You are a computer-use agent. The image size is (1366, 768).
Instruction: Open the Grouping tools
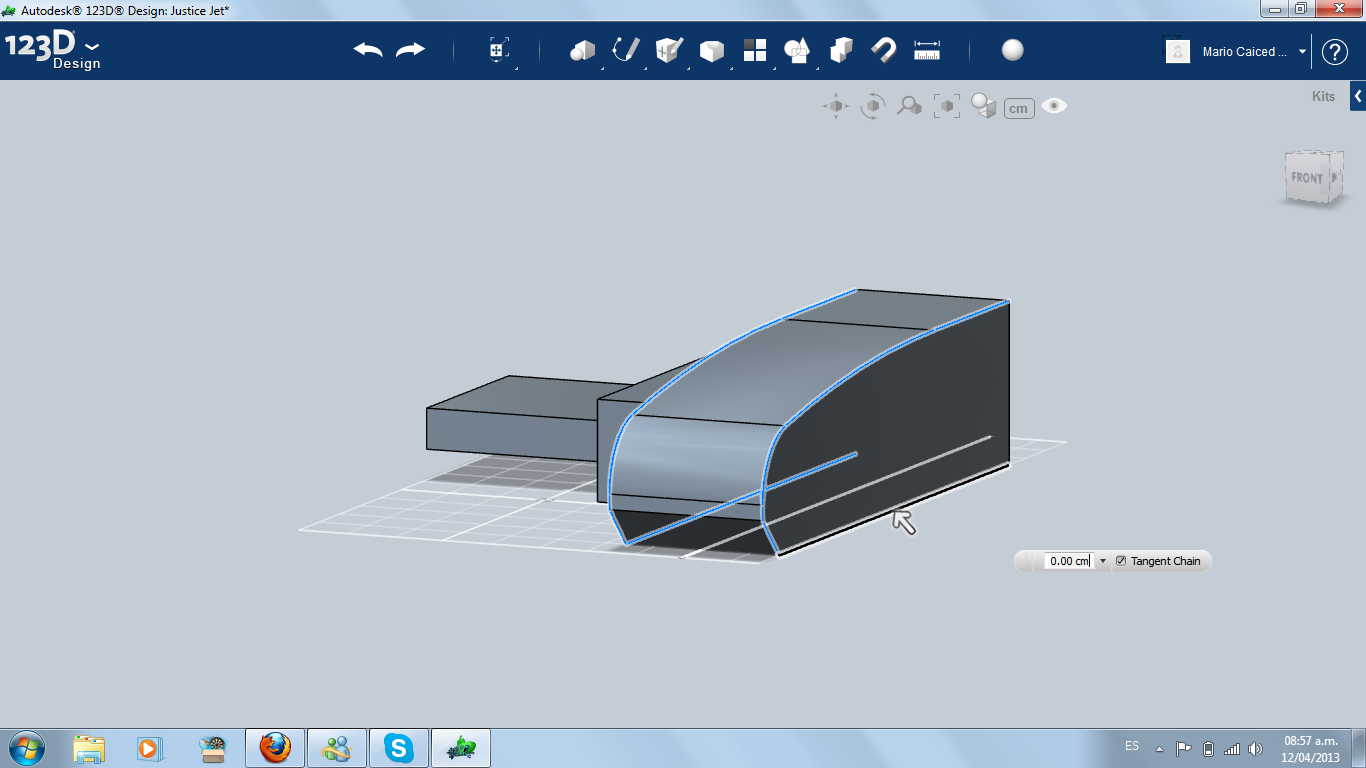(x=841, y=50)
